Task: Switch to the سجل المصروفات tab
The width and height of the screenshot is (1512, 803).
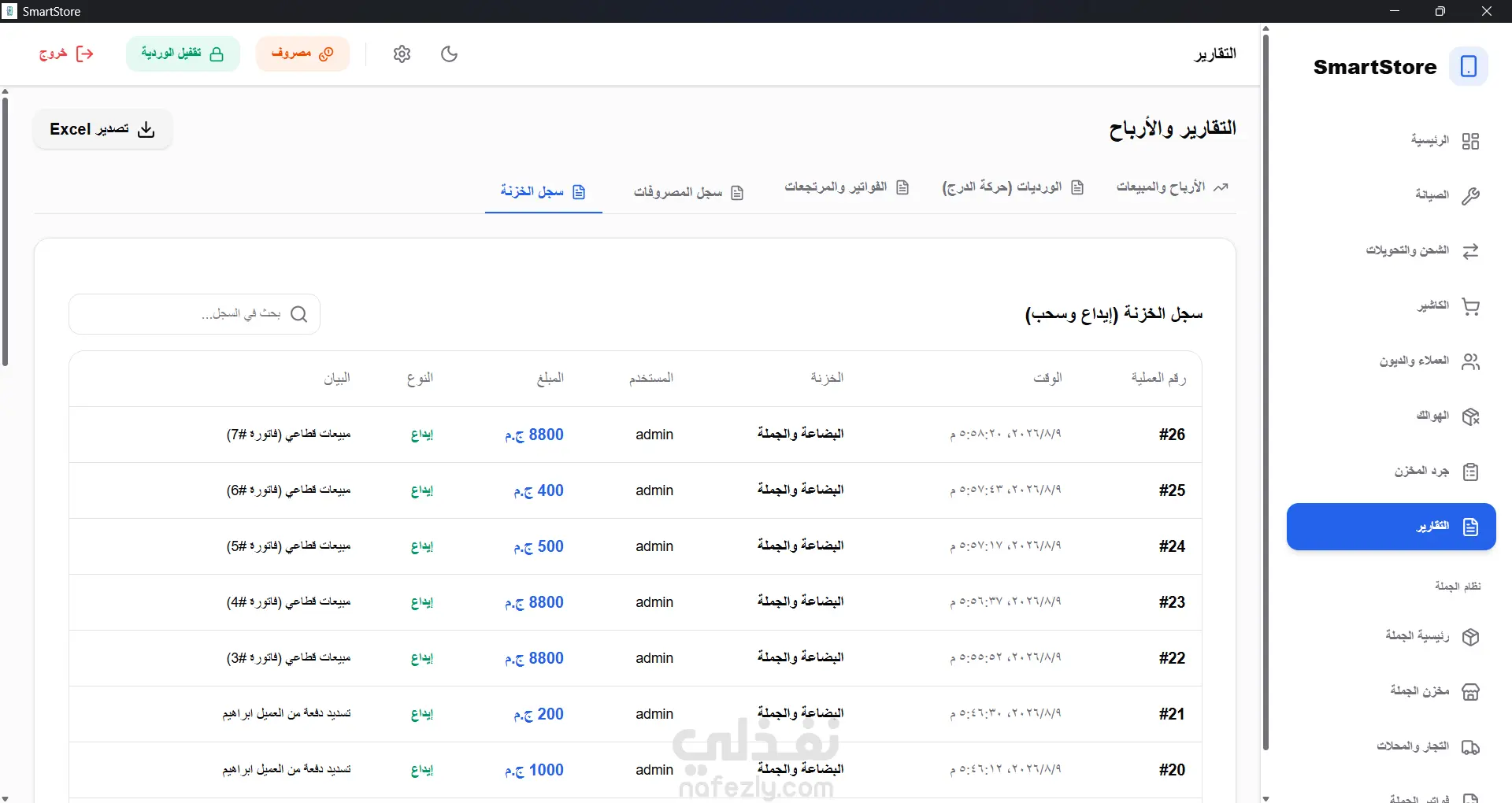Action: 688,192
